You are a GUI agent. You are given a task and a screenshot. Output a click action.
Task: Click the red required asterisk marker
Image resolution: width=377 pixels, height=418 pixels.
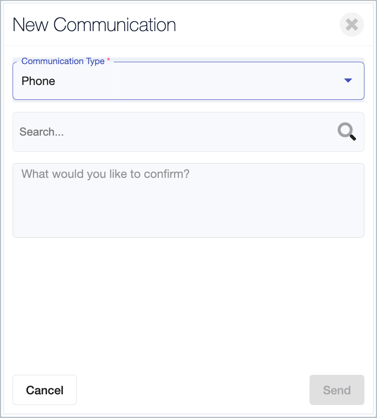[x=108, y=60]
